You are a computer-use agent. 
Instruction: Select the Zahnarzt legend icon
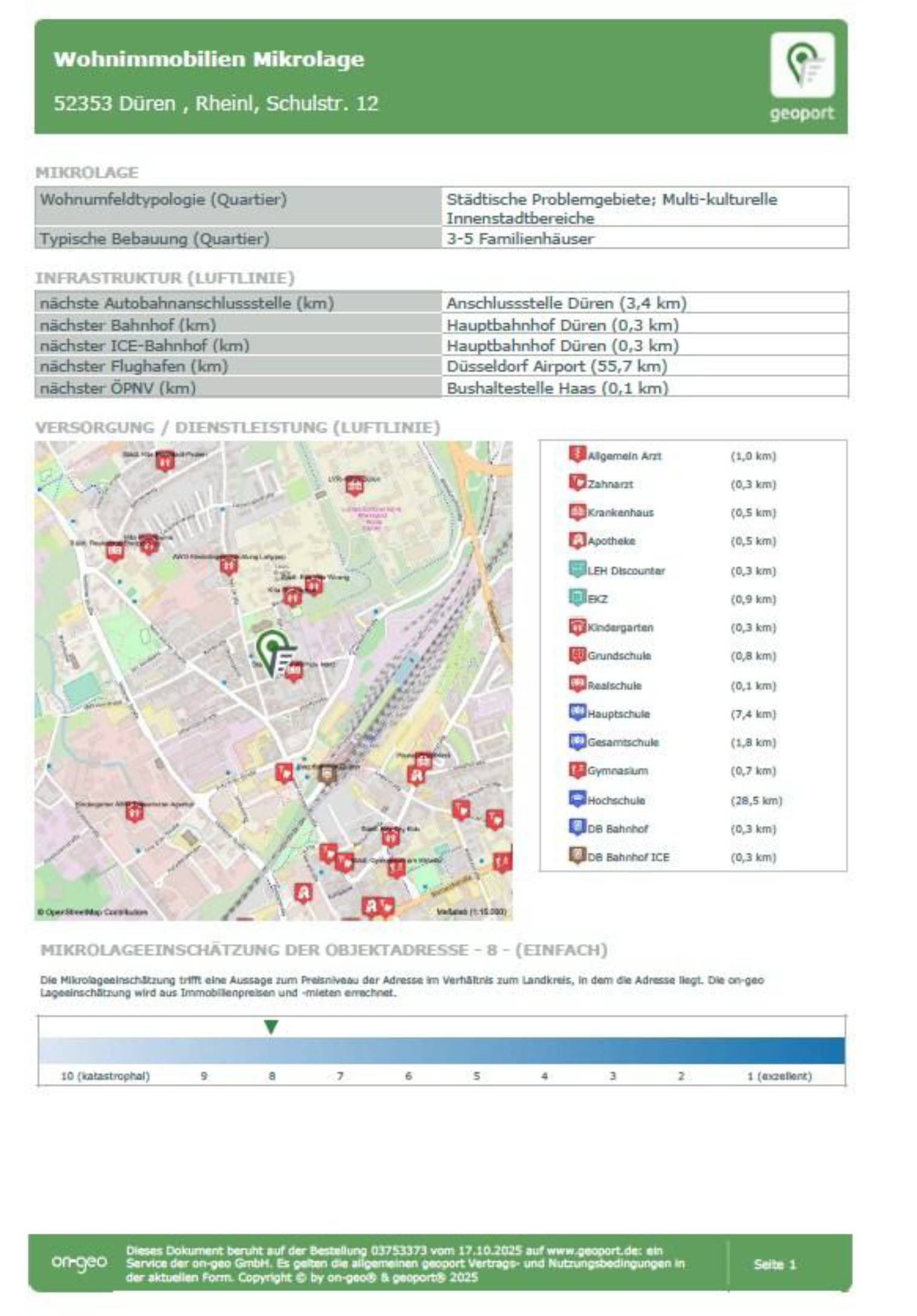coord(577,483)
